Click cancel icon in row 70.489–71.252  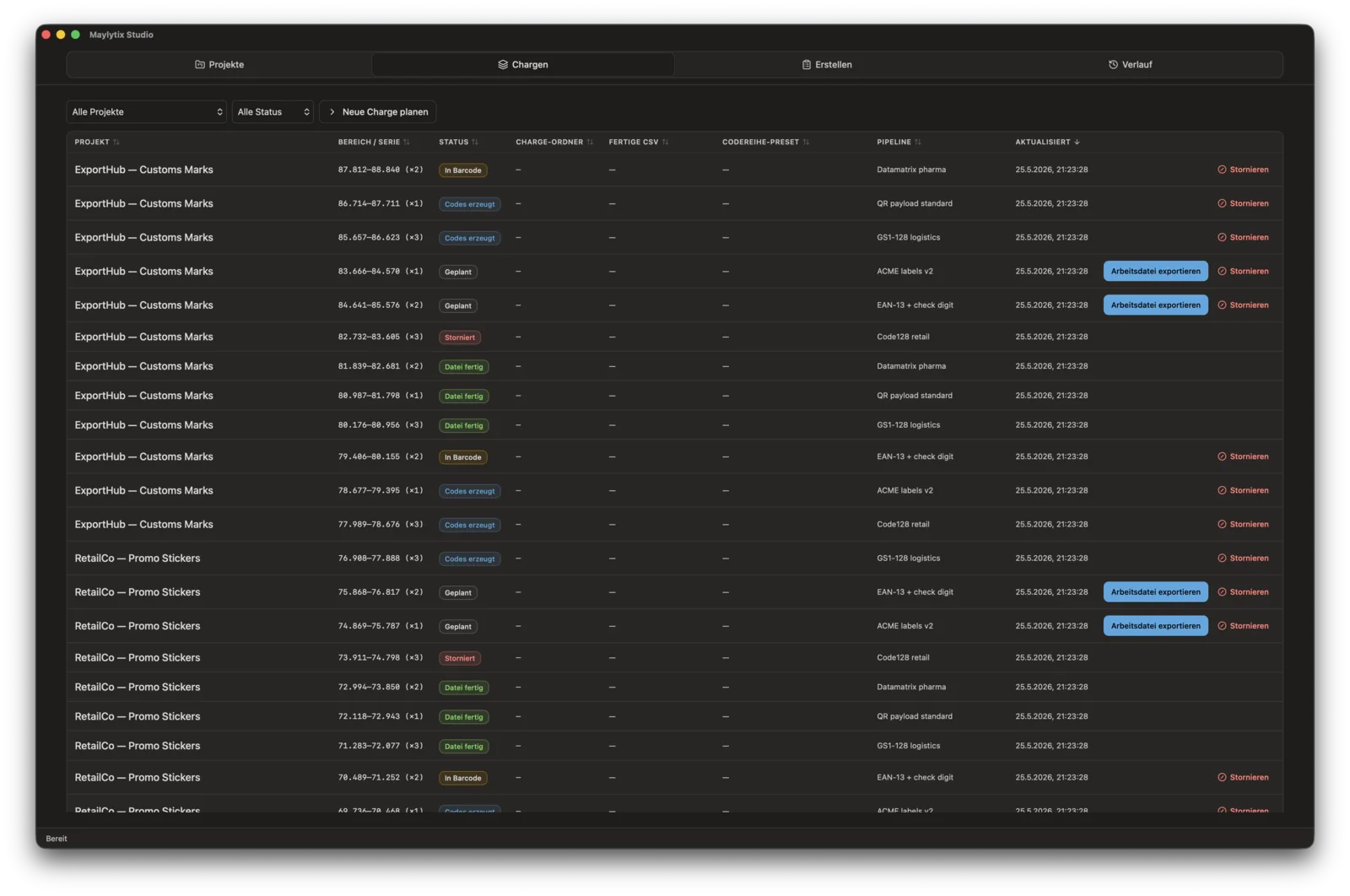pos(1222,777)
